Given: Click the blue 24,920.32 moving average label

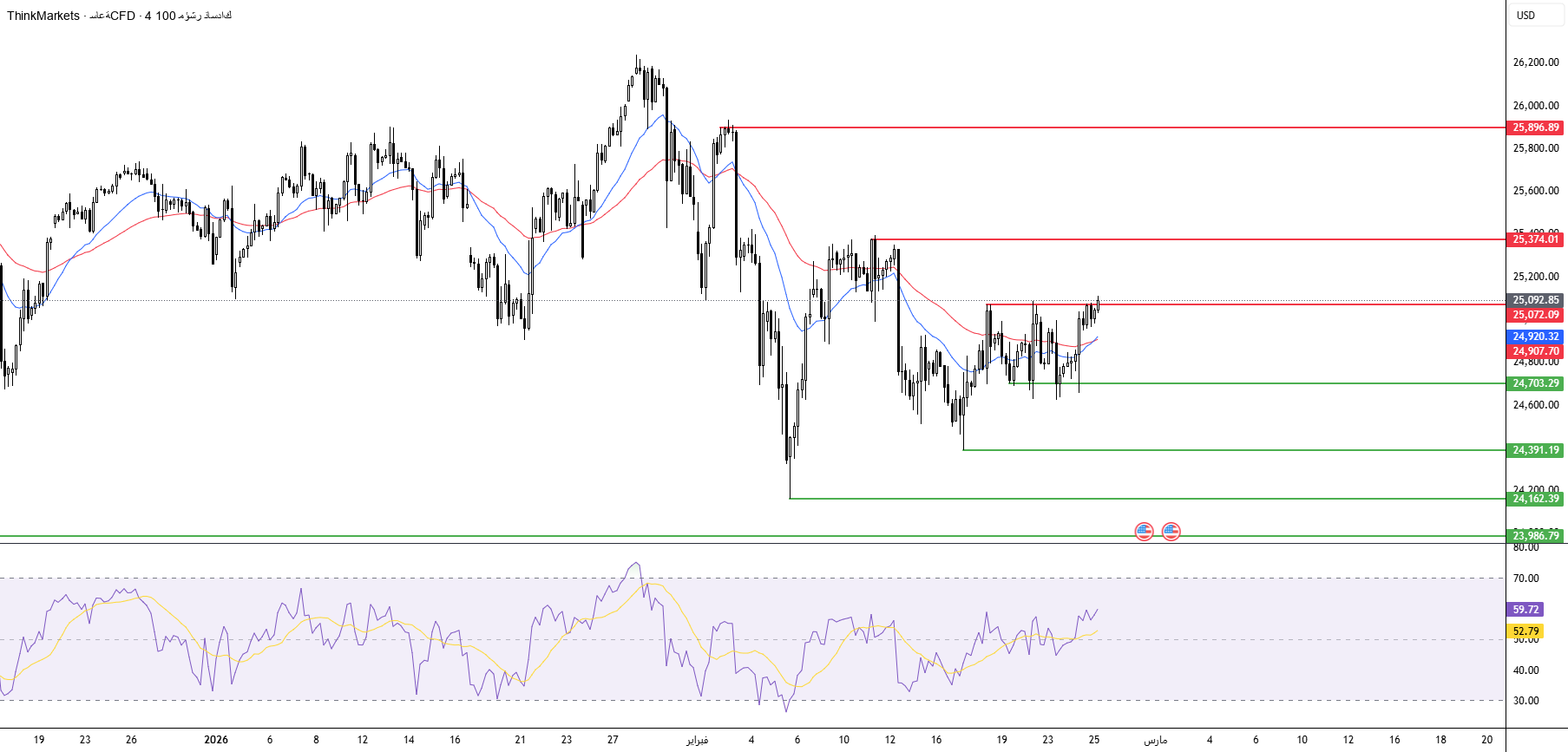Looking at the screenshot, I should tap(1535, 337).
